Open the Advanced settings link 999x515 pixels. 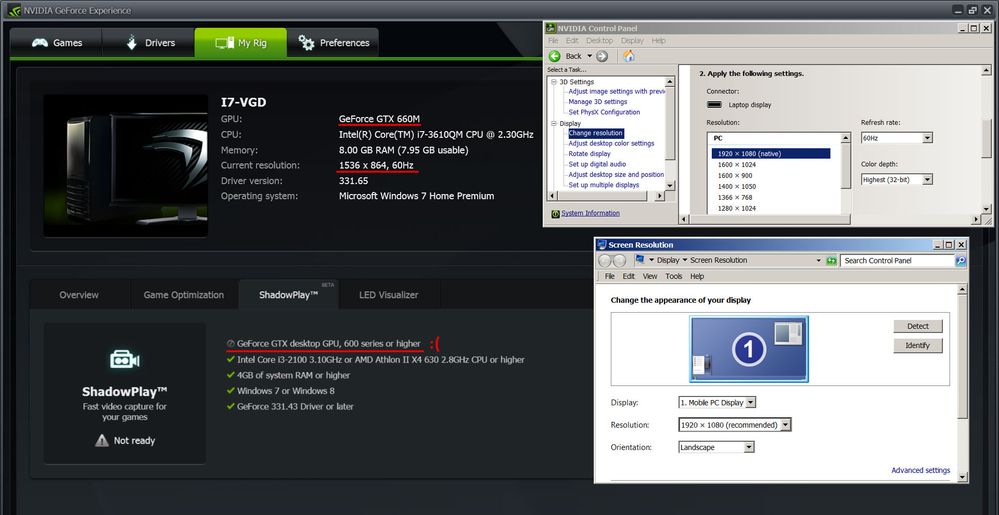point(921,470)
